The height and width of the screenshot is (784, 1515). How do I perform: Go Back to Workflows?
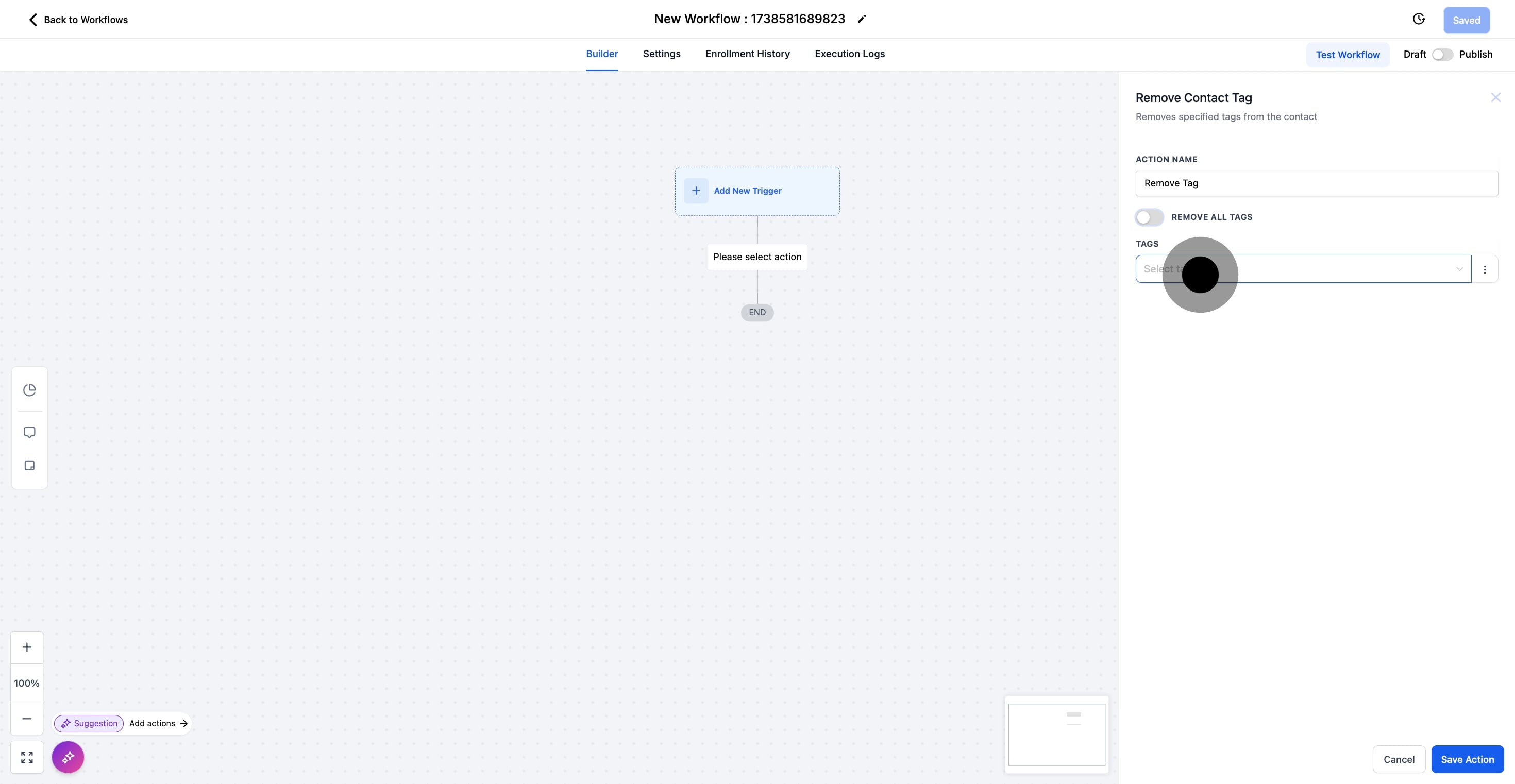(78, 20)
